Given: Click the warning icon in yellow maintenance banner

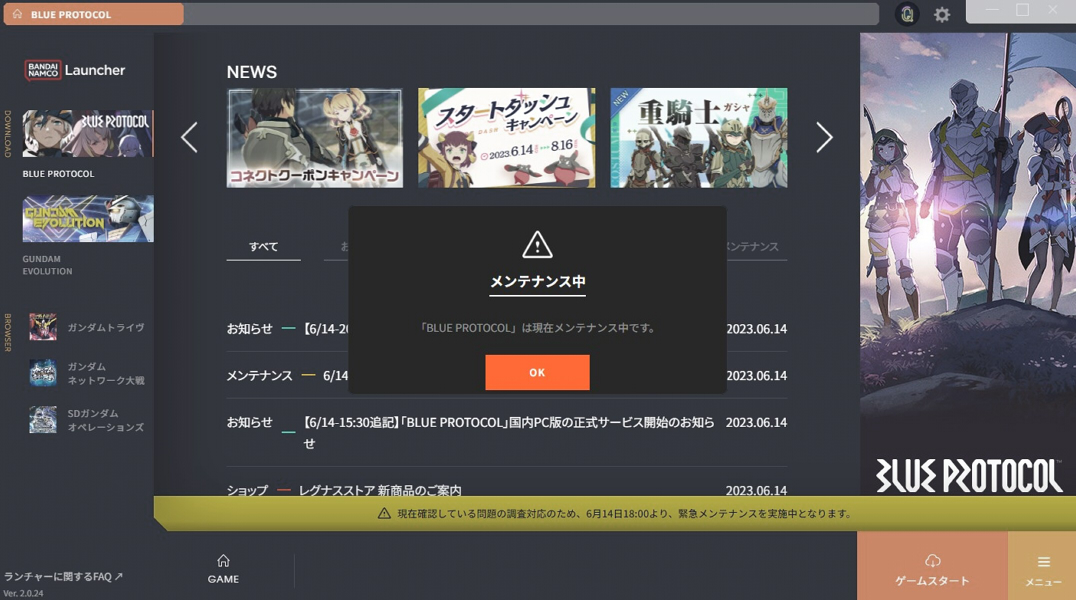Looking at the screenshot, I should [x=384, y=514].
